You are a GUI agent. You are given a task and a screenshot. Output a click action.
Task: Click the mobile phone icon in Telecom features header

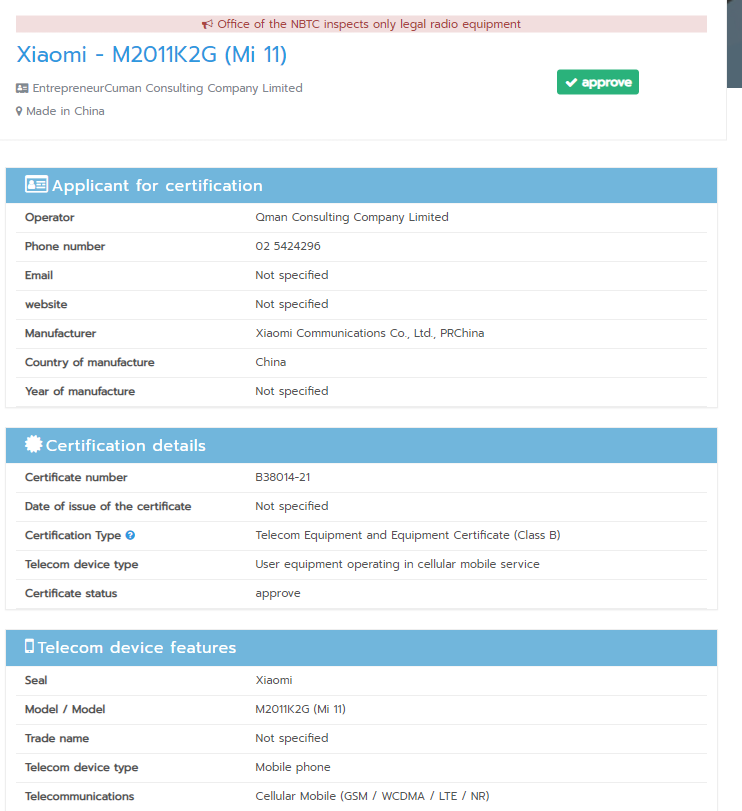point(29,647)
